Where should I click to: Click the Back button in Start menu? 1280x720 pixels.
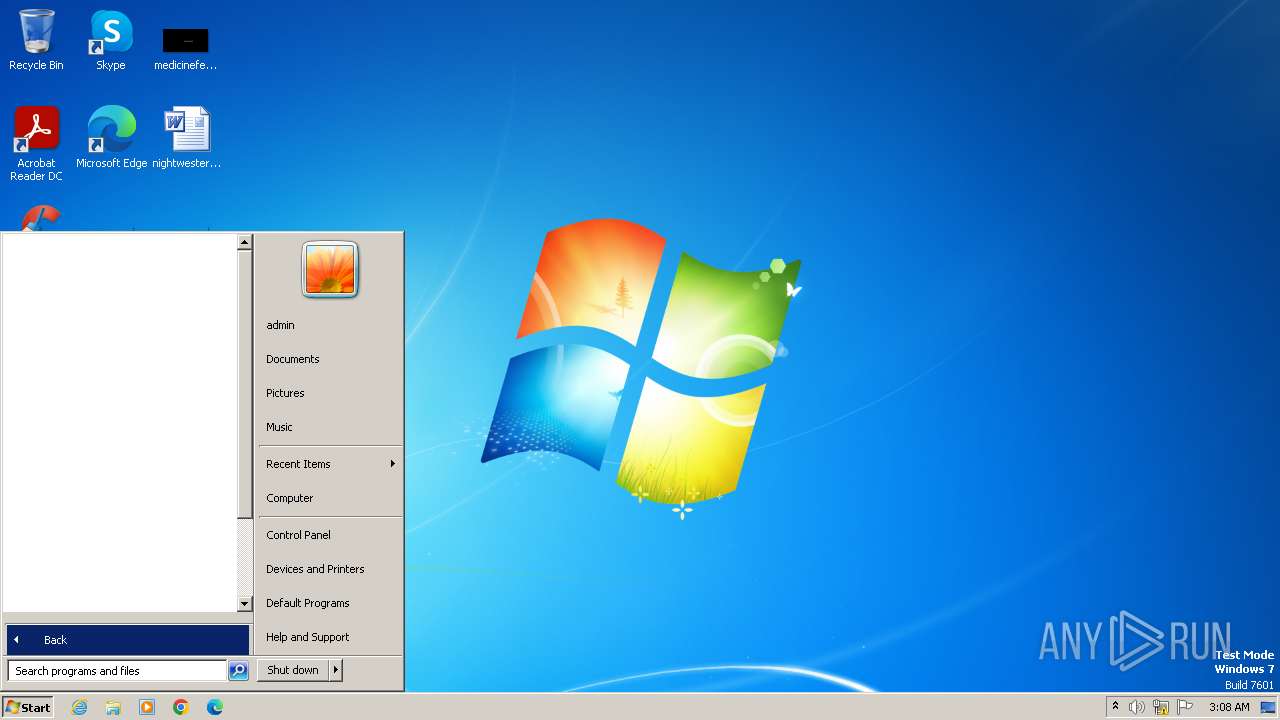pos(128,640)
